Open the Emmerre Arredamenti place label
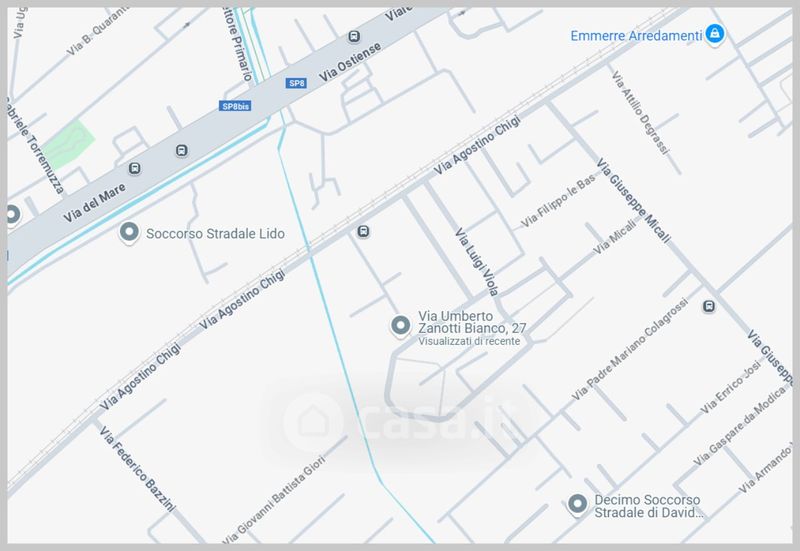This screenshot has width=800, height=551. 636,36
